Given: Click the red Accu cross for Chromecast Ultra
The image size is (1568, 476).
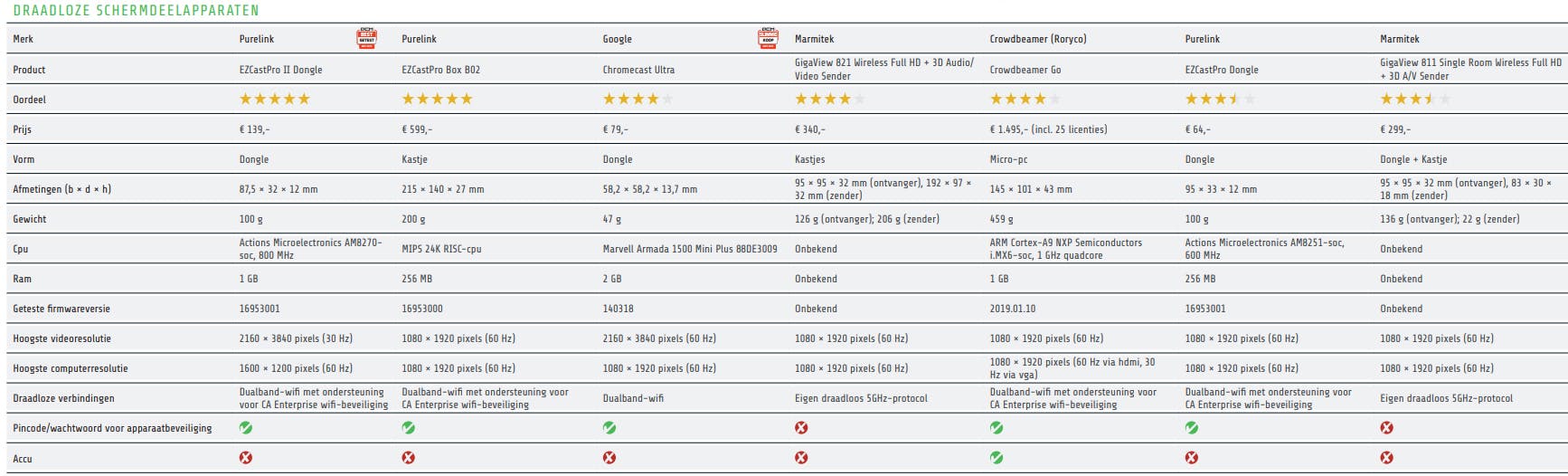Looking at the screenshot, I should (609, 458).
